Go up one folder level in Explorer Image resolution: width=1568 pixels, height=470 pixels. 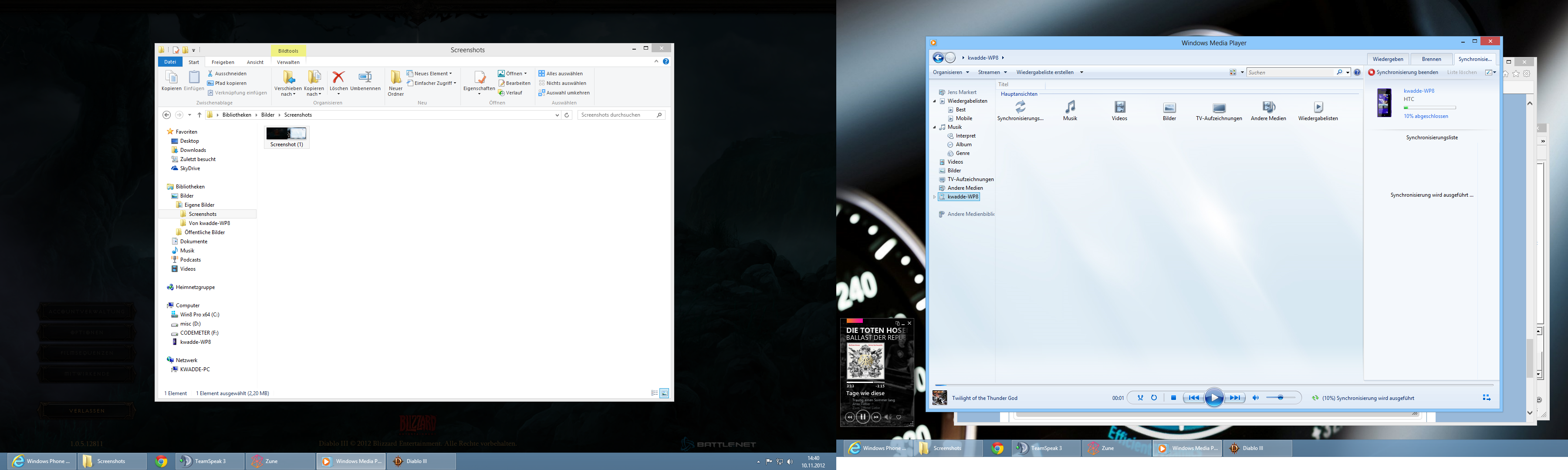(199, 115)
